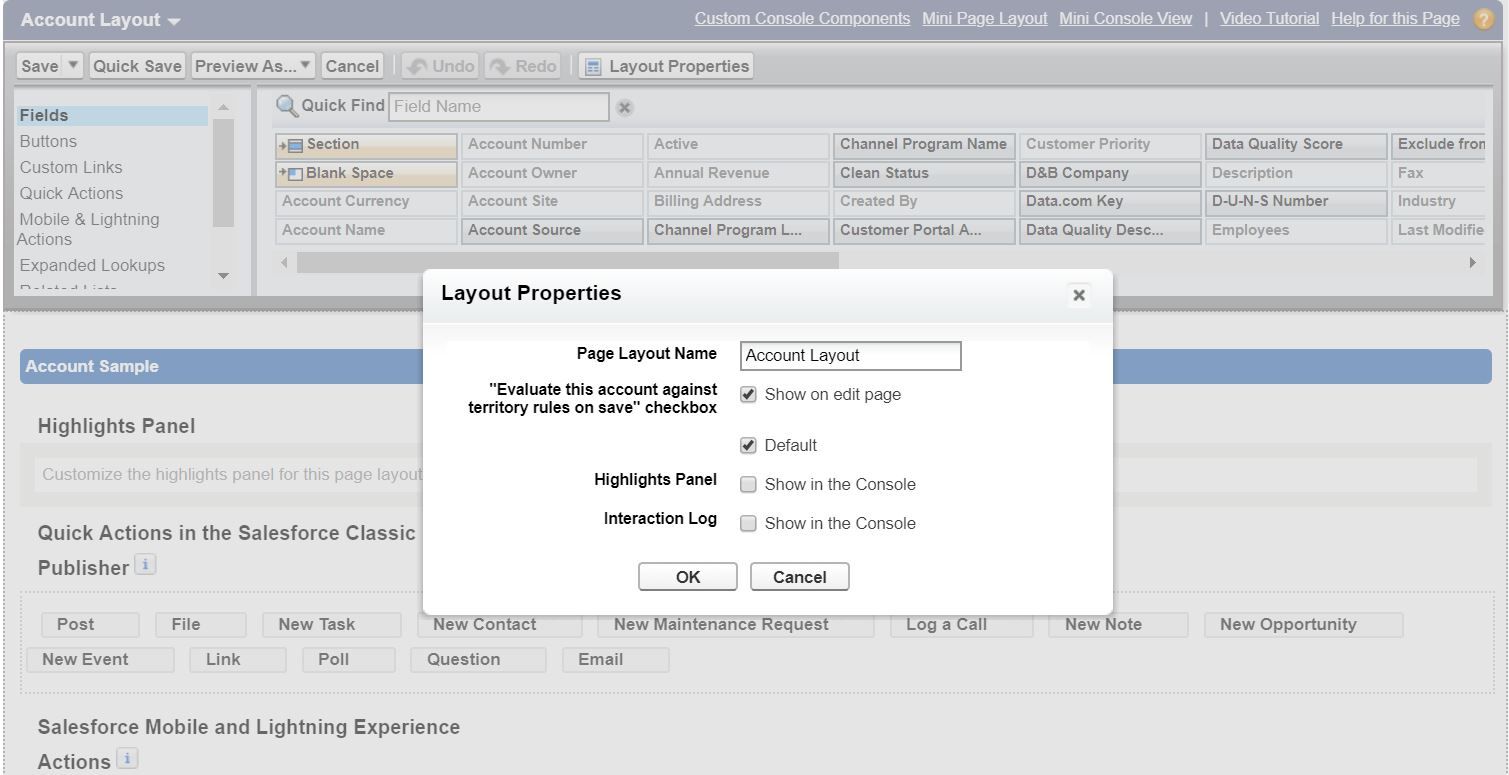This screenshot has width=1509, height=775.
Task: Enable Interaction Log Show in the Console
Action: click(748, 523)
